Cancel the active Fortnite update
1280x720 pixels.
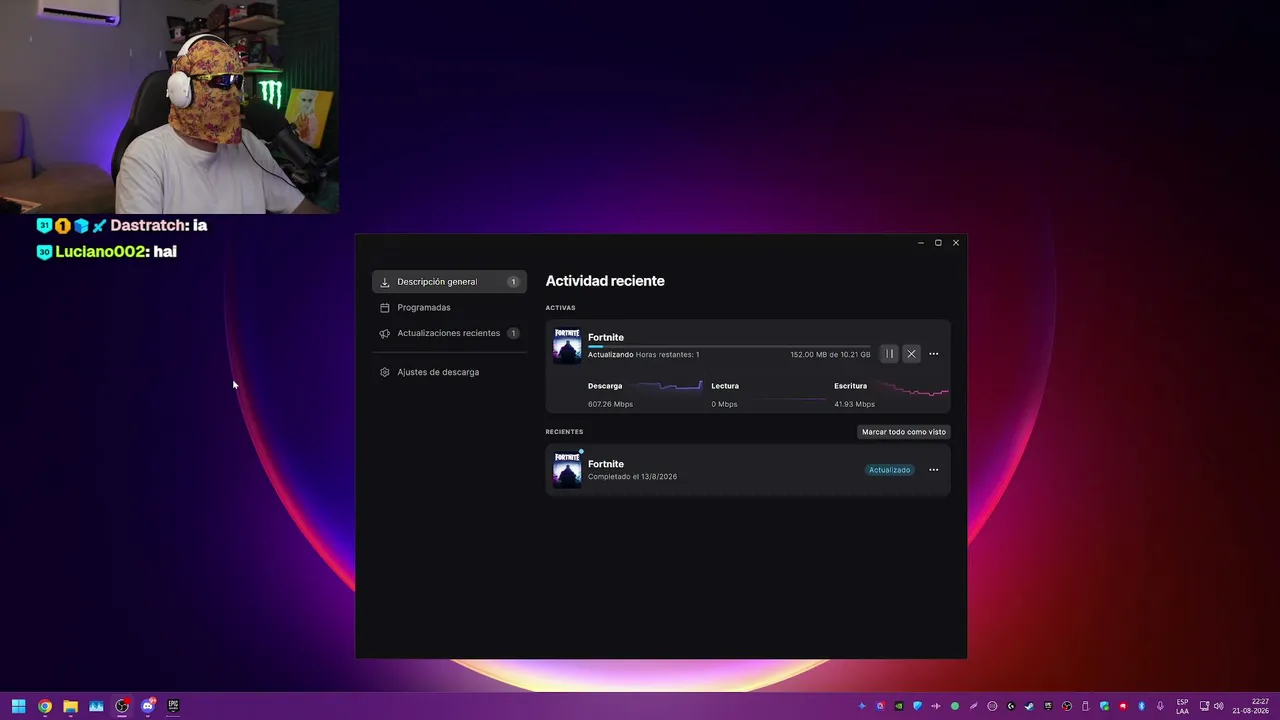tap(911, 354)
